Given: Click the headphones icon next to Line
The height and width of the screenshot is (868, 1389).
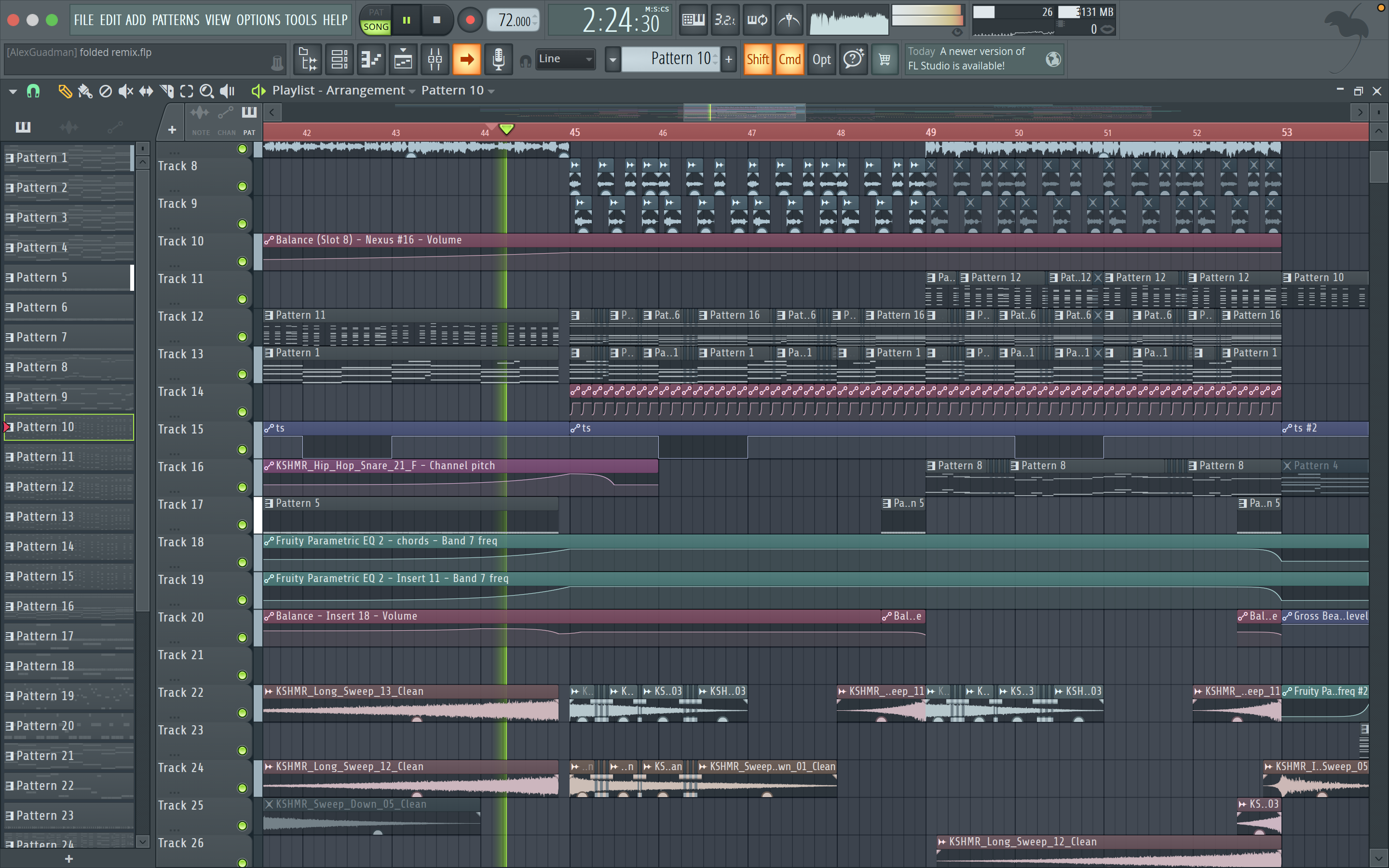Looking at the screenshot, I should click(x=525, y=61).
